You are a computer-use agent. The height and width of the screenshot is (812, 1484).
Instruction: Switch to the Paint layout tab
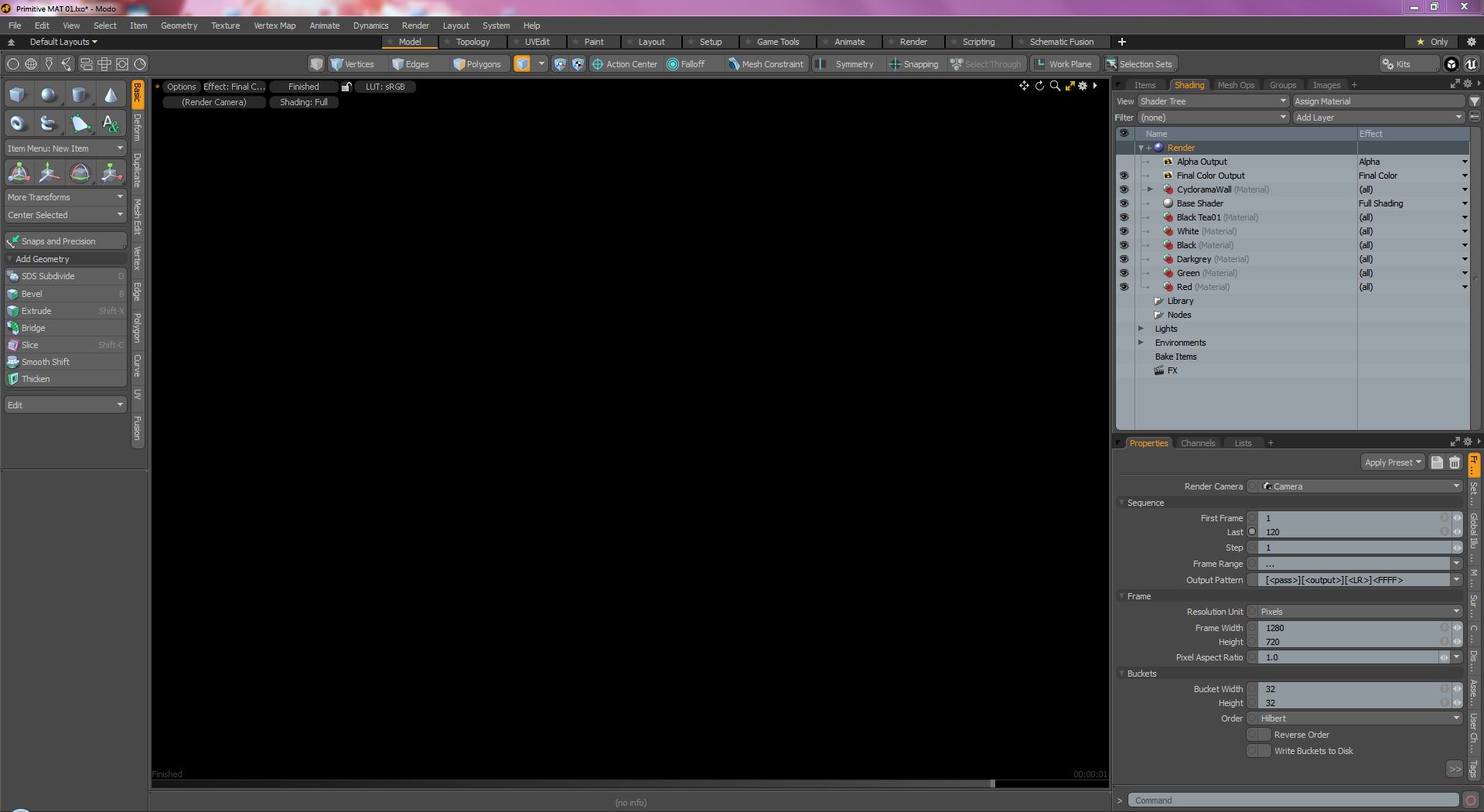coord(594,42)
